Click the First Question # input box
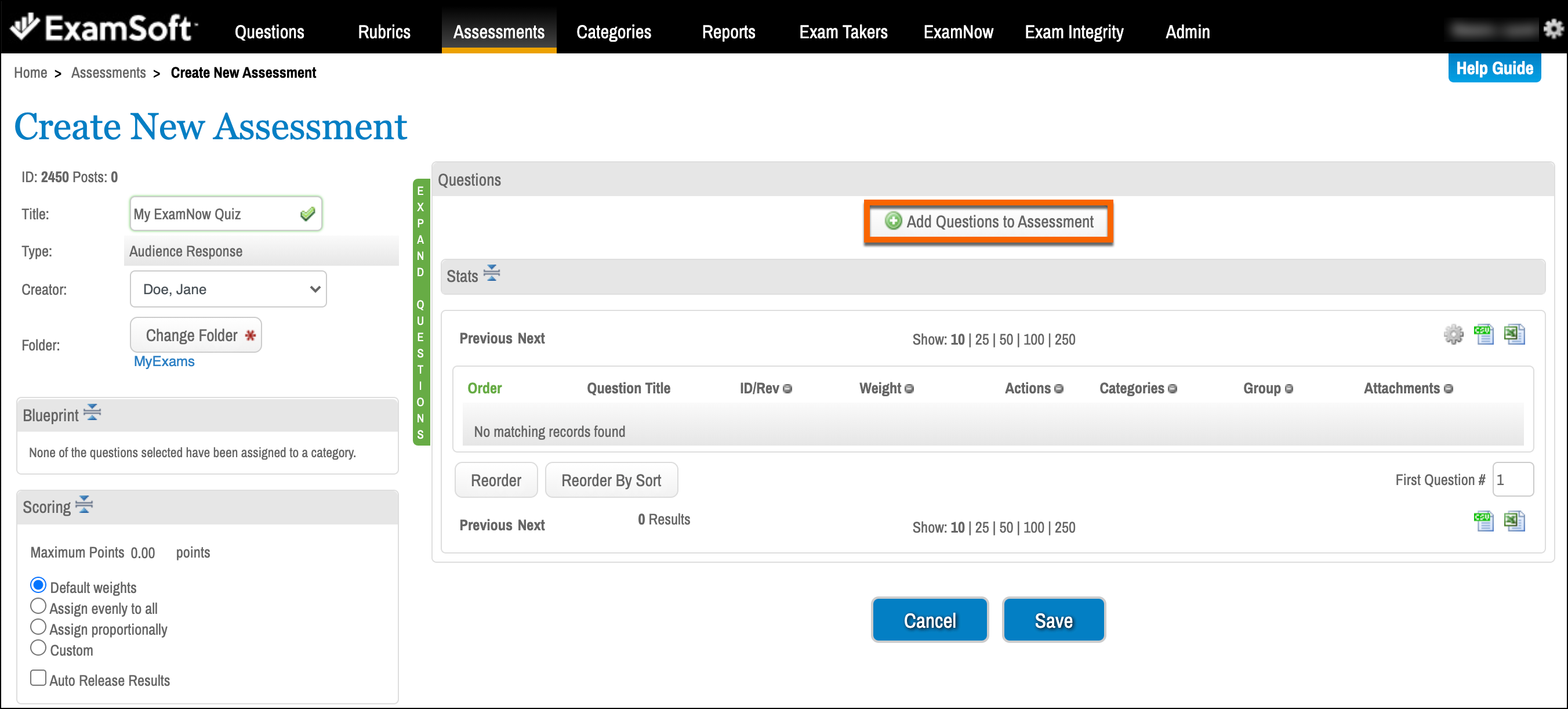 pos(1512,480)
